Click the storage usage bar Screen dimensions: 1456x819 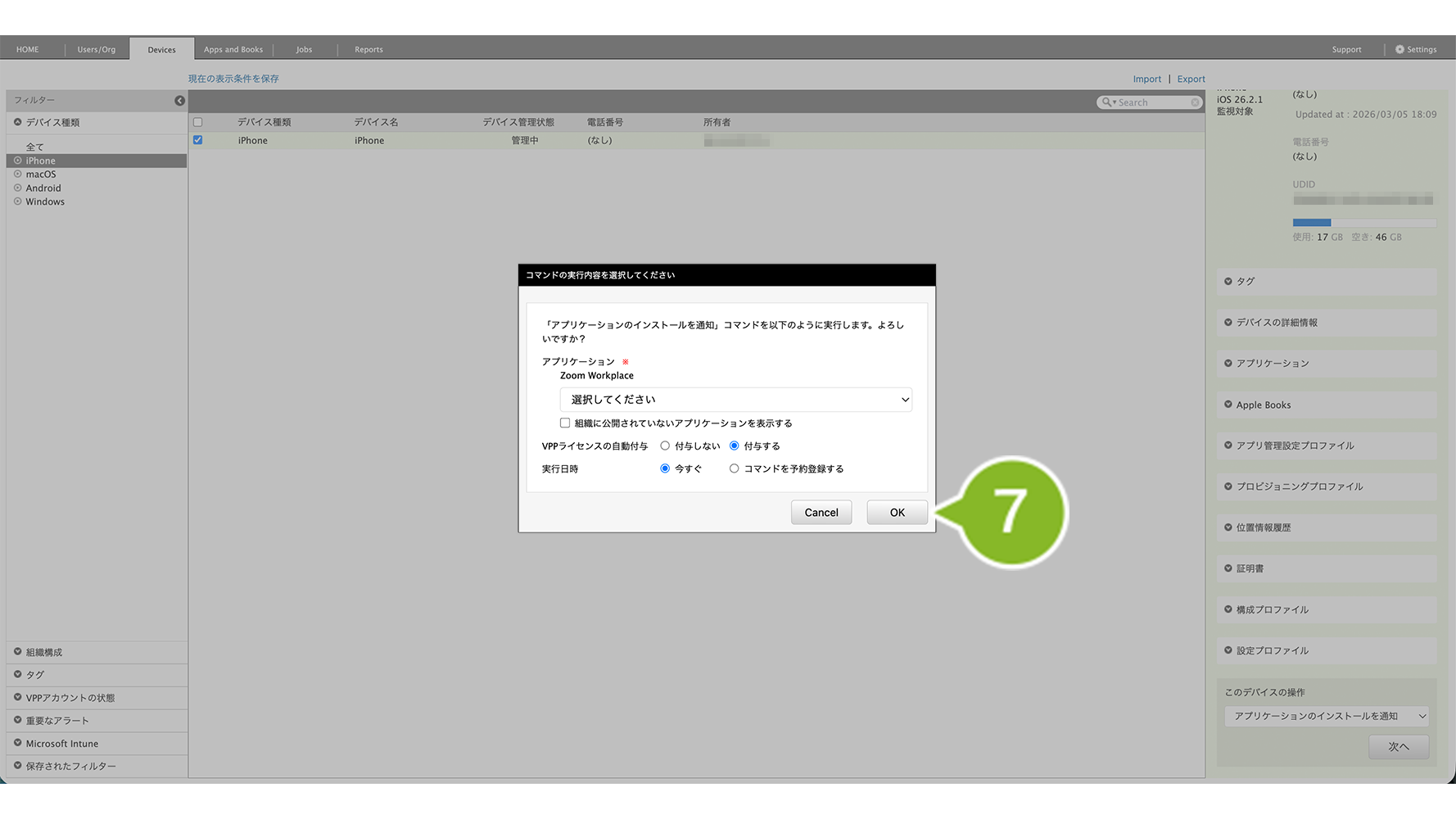click(x=1363, y=223)
